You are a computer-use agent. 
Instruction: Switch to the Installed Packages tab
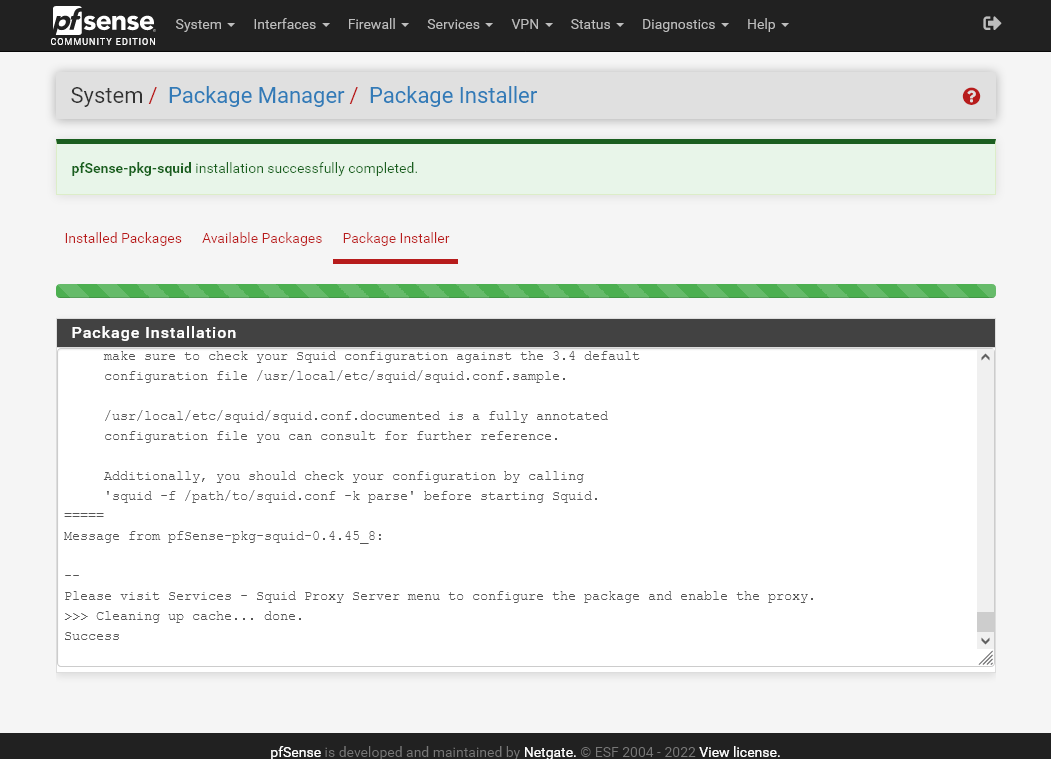(123, 238)
